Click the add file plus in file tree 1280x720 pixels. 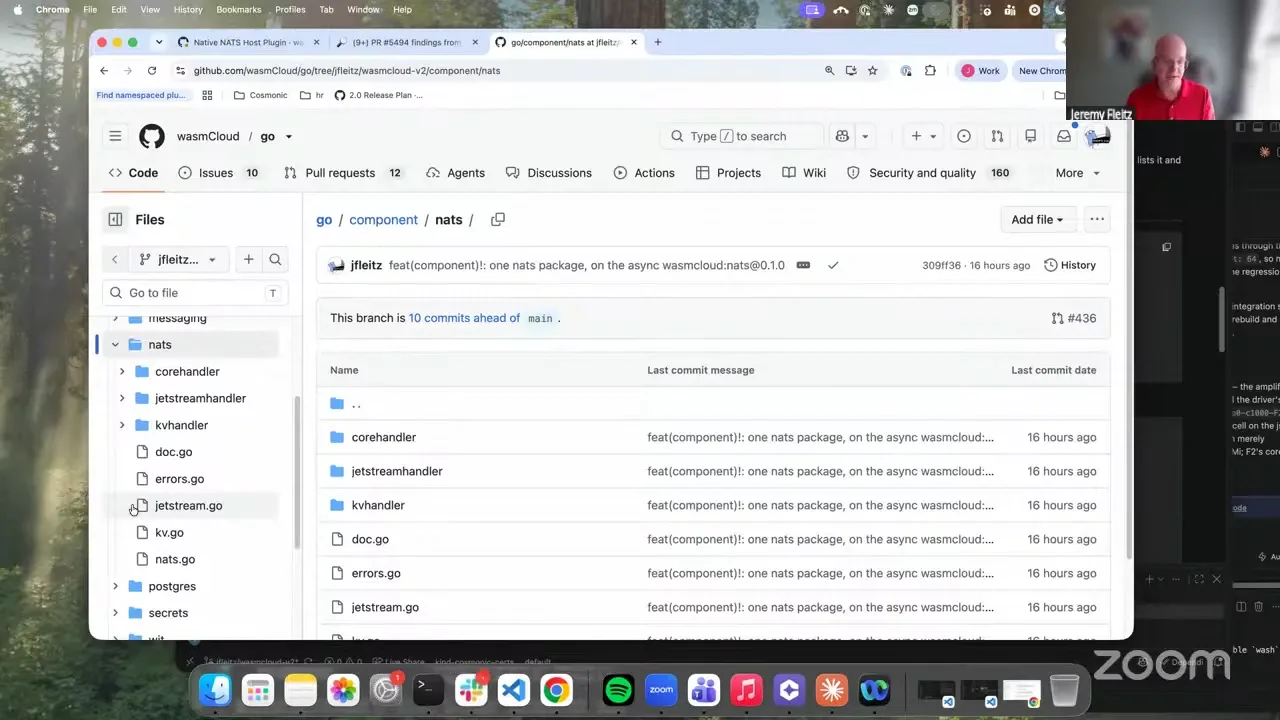tap(248, 260)
